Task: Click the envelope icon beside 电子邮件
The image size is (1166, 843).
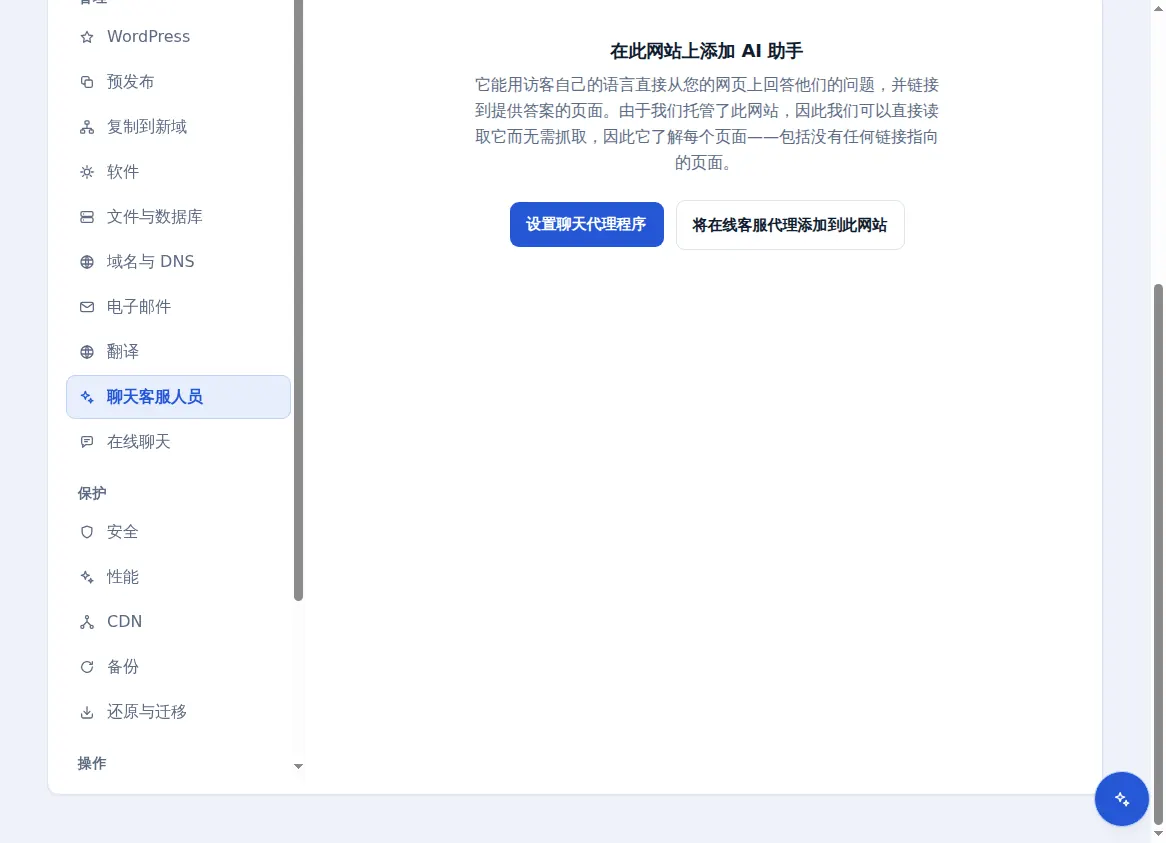Action: pyautogui.click(x=87, y=307)
